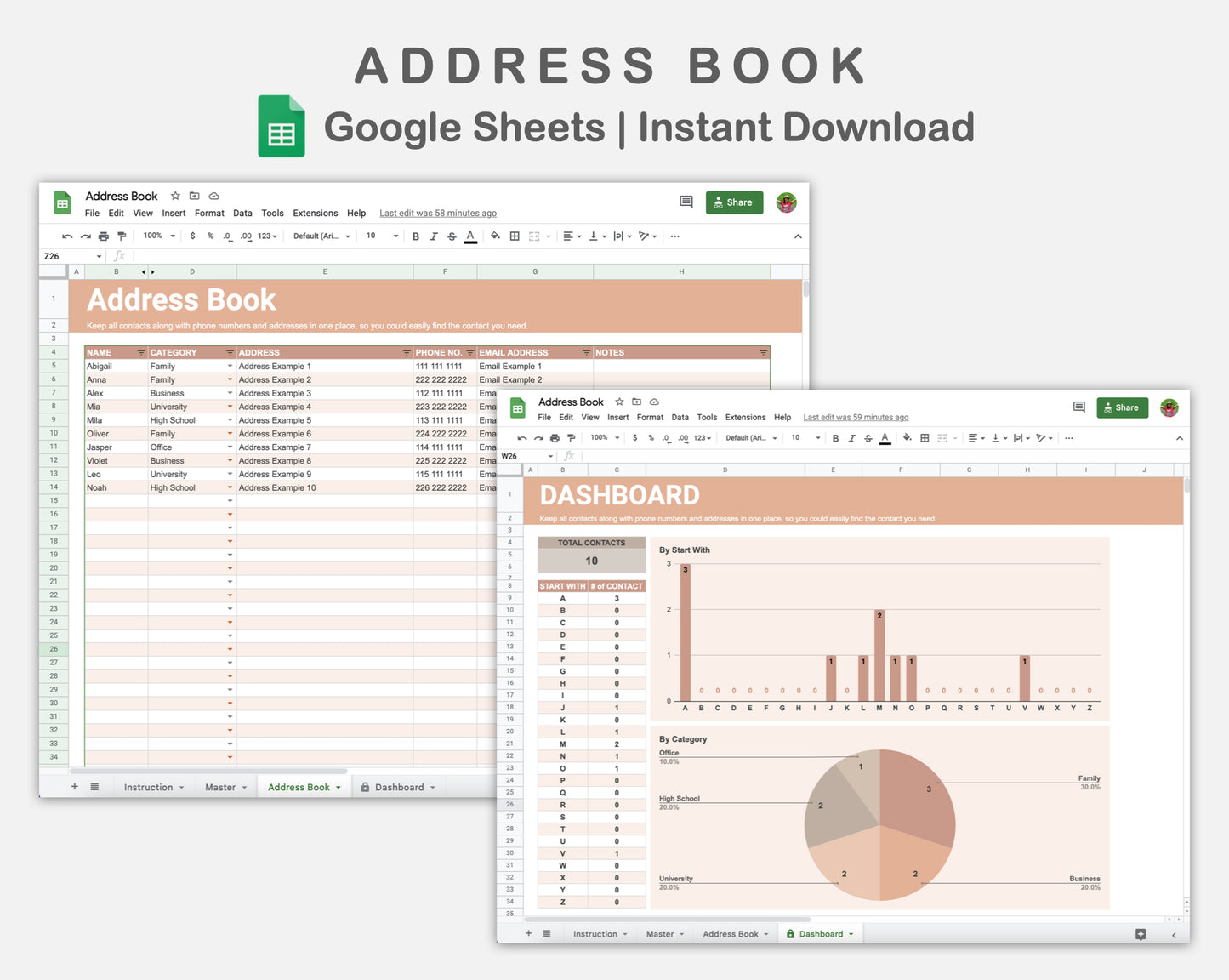
Task: Apply bold formatting
Action: tap(415, 236)
